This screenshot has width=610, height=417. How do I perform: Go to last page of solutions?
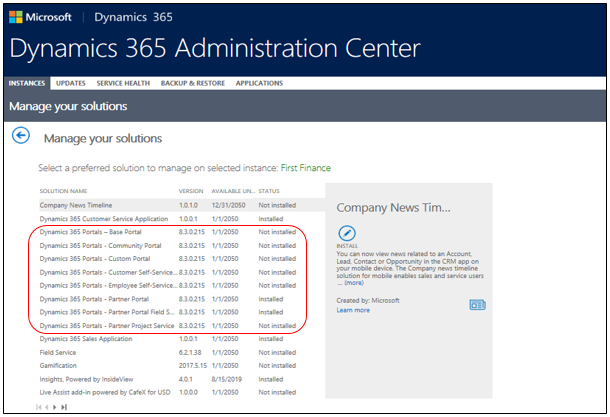point(64,407)
